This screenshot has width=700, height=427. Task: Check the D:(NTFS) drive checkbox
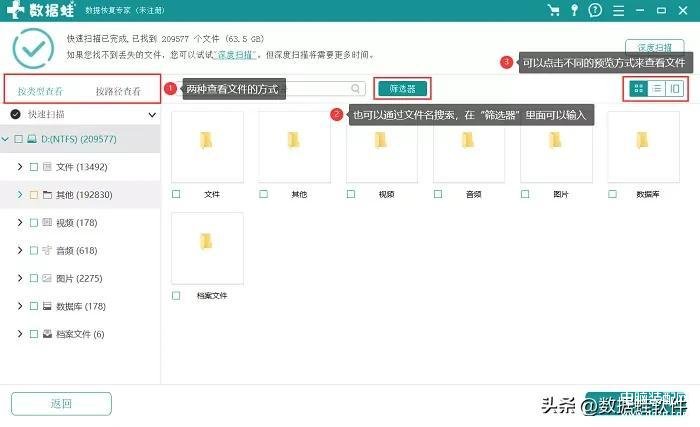(x=18, y=139)
